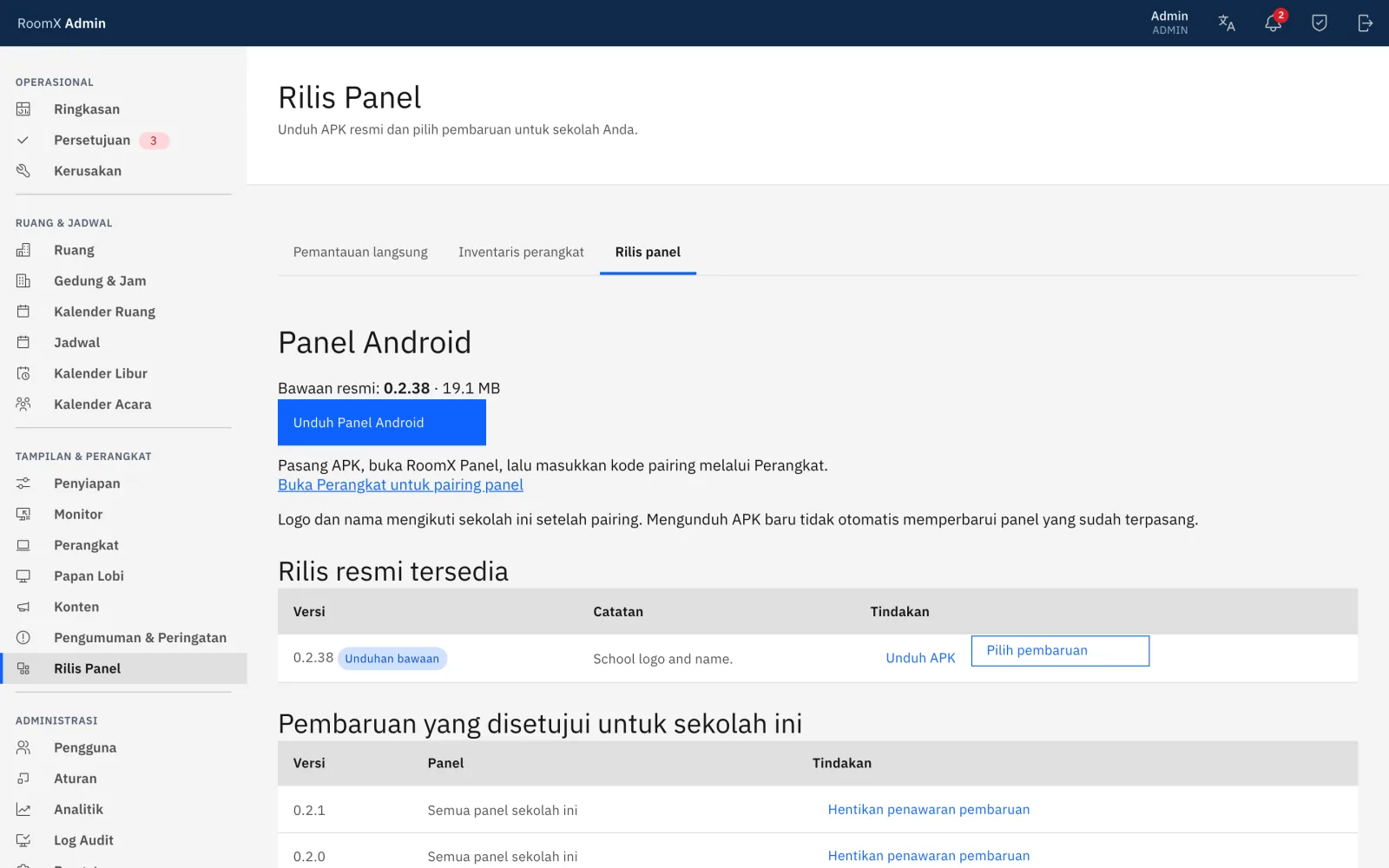Viewport: 1389px width, 868px height.
Task: Click Unduh APK for version 0.2.38
Action: click(920, 658)
